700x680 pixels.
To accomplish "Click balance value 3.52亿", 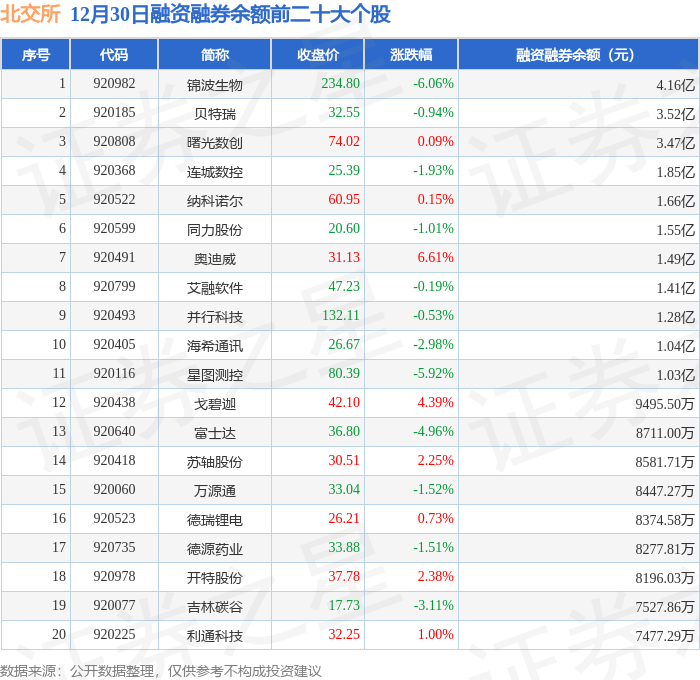I will point(675,114).
